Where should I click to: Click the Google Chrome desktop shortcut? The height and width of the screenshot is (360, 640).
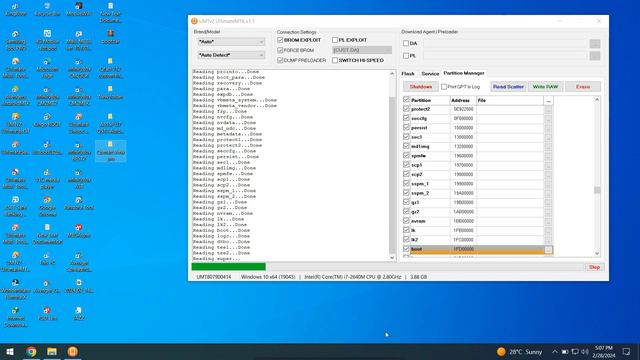click(47, 206)
